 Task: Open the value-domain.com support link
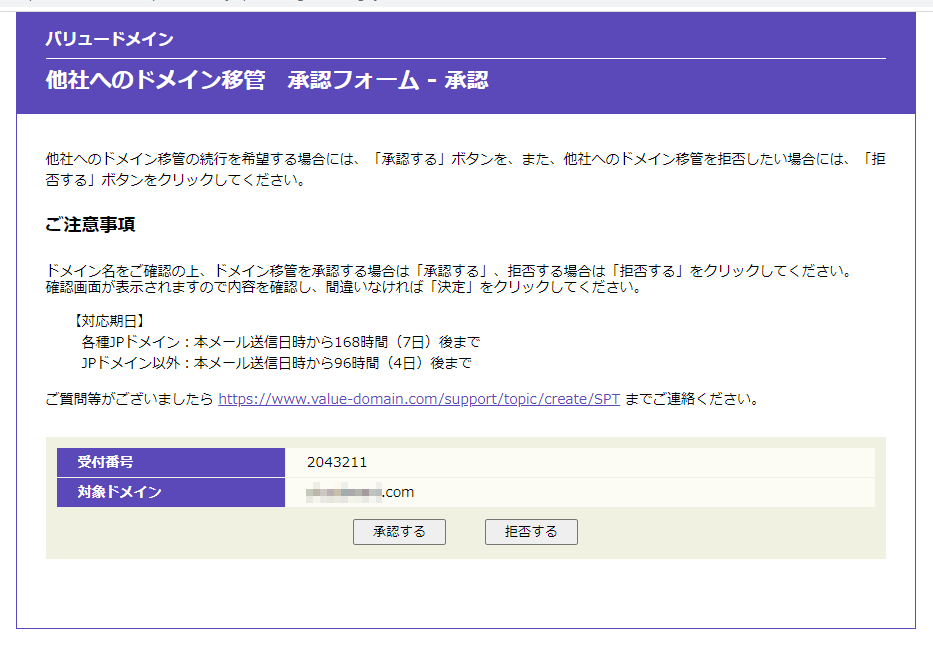click(419, 399)
